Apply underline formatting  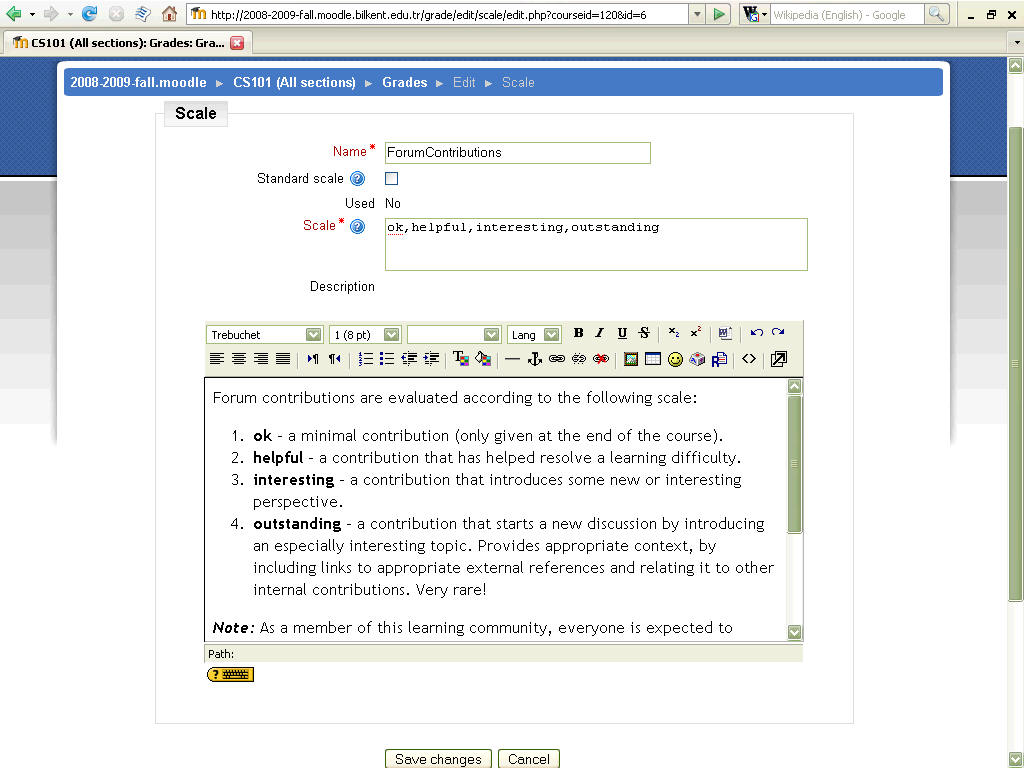coord(622,333)
